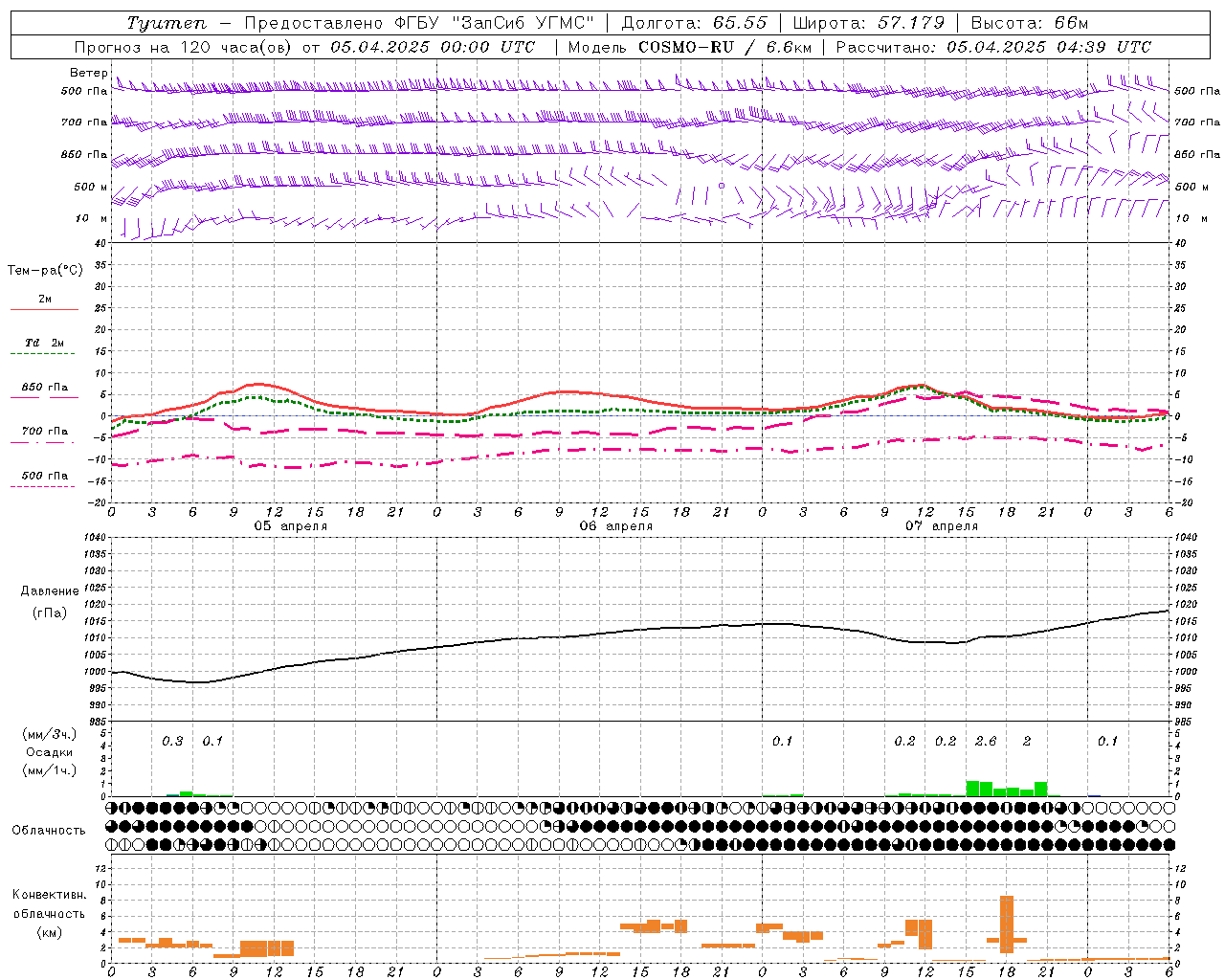Click the "Модель COSMO-RU / 6.6км" text

690,47
